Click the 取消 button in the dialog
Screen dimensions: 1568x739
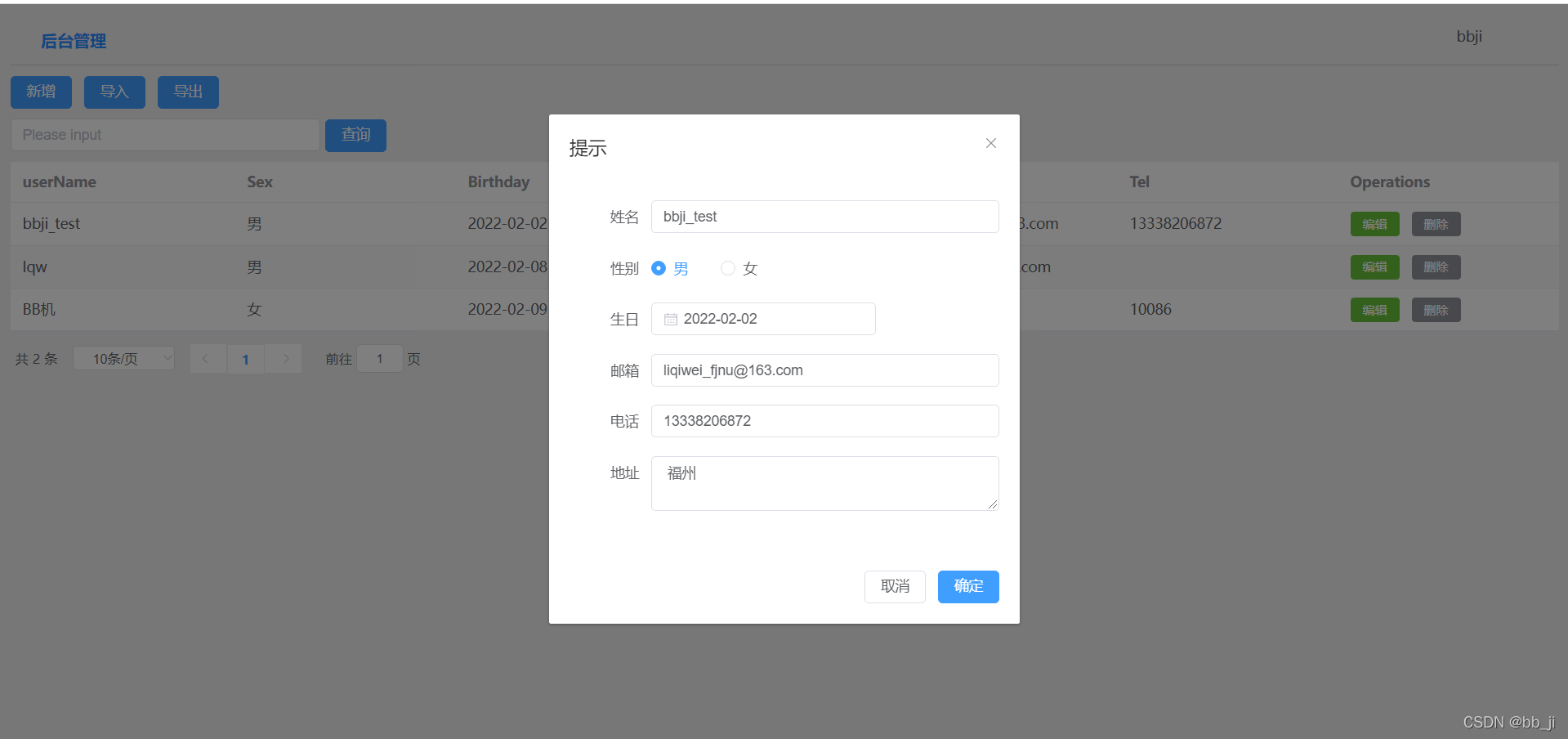tap(895, 586)
